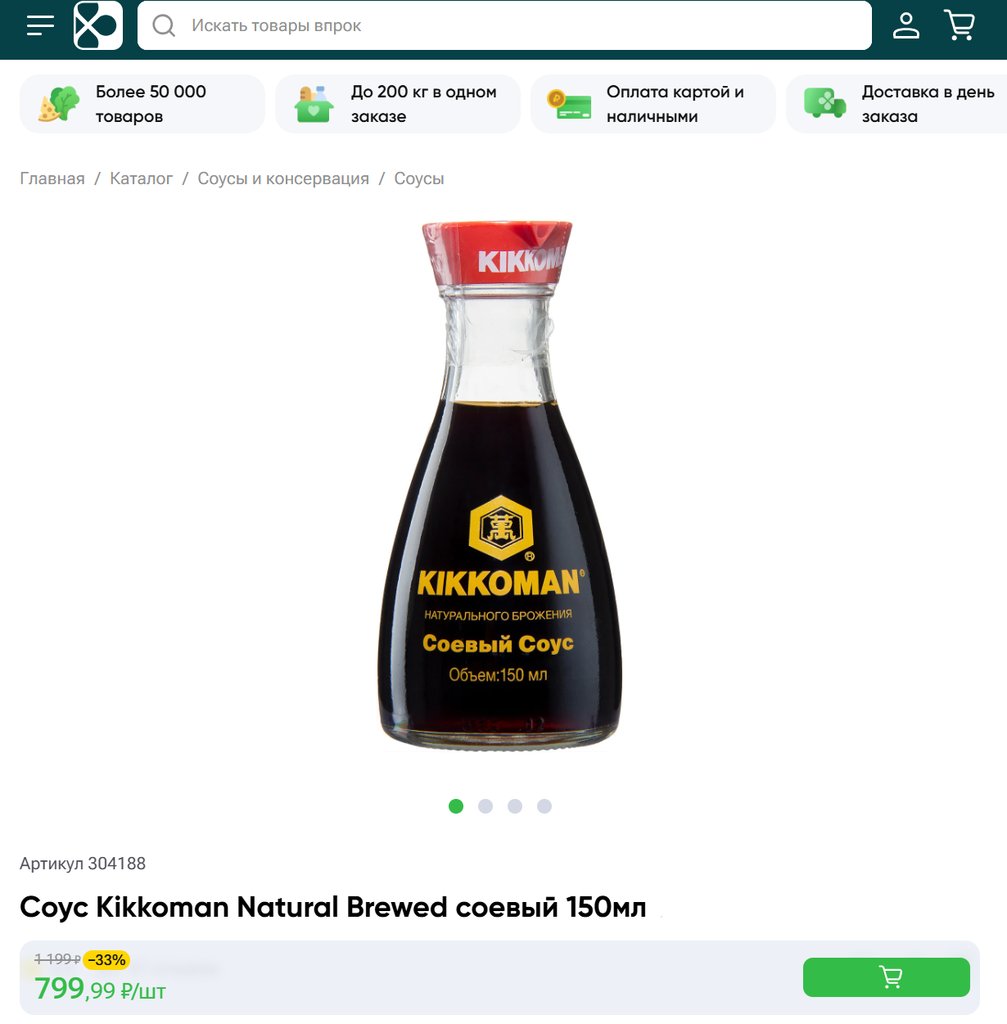
Task: Open "Соусы и консервация" breadcrumb
Action: coord(283,178)
